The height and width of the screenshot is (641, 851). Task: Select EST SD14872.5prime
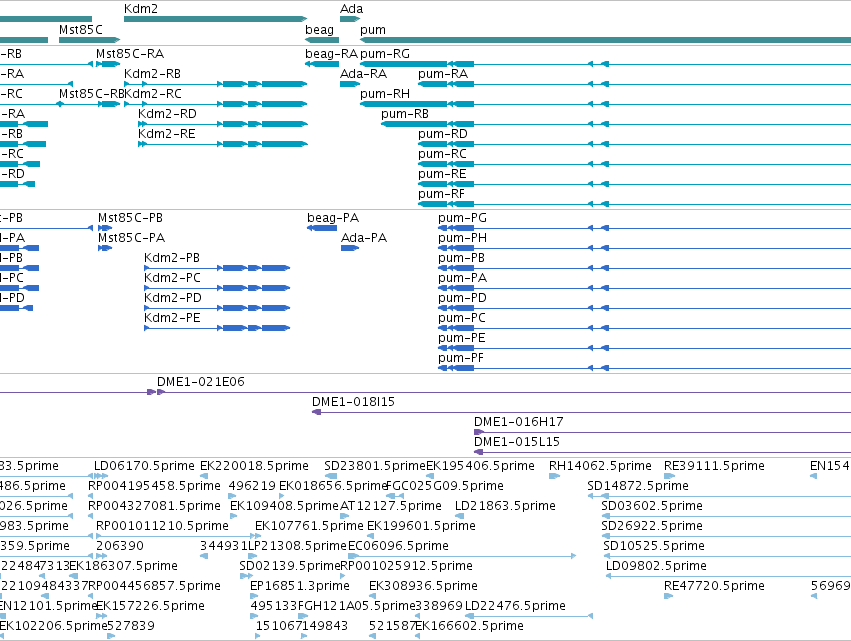pos(638,486)
